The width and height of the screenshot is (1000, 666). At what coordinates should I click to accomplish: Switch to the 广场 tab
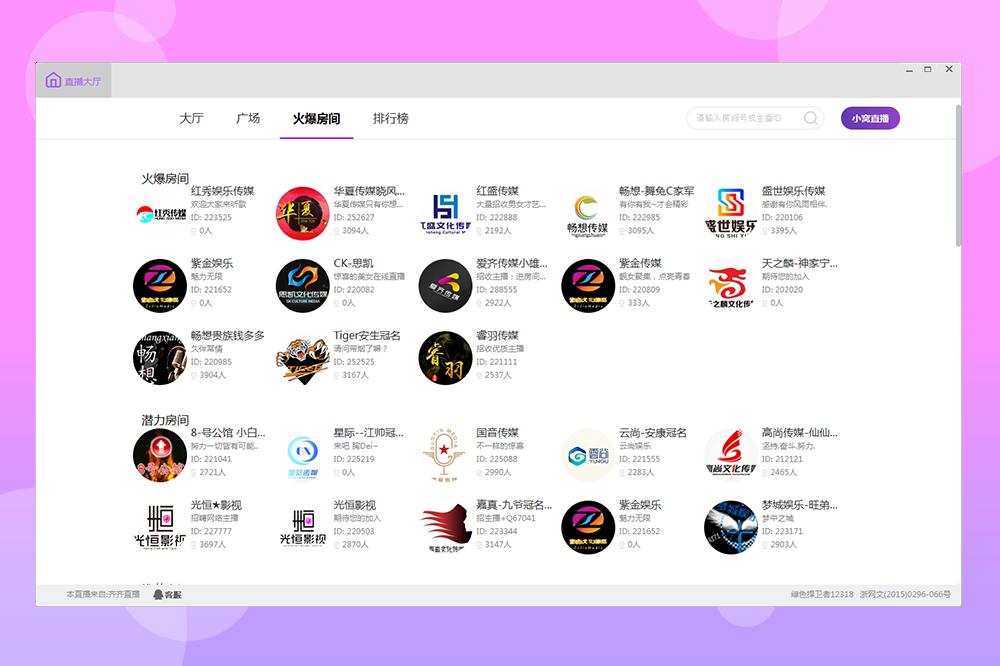tap(248, 119)
